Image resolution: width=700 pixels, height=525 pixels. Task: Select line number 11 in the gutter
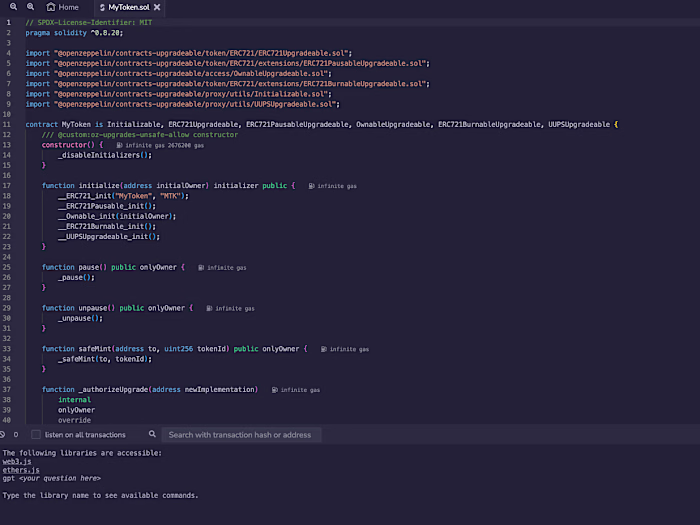7,125
